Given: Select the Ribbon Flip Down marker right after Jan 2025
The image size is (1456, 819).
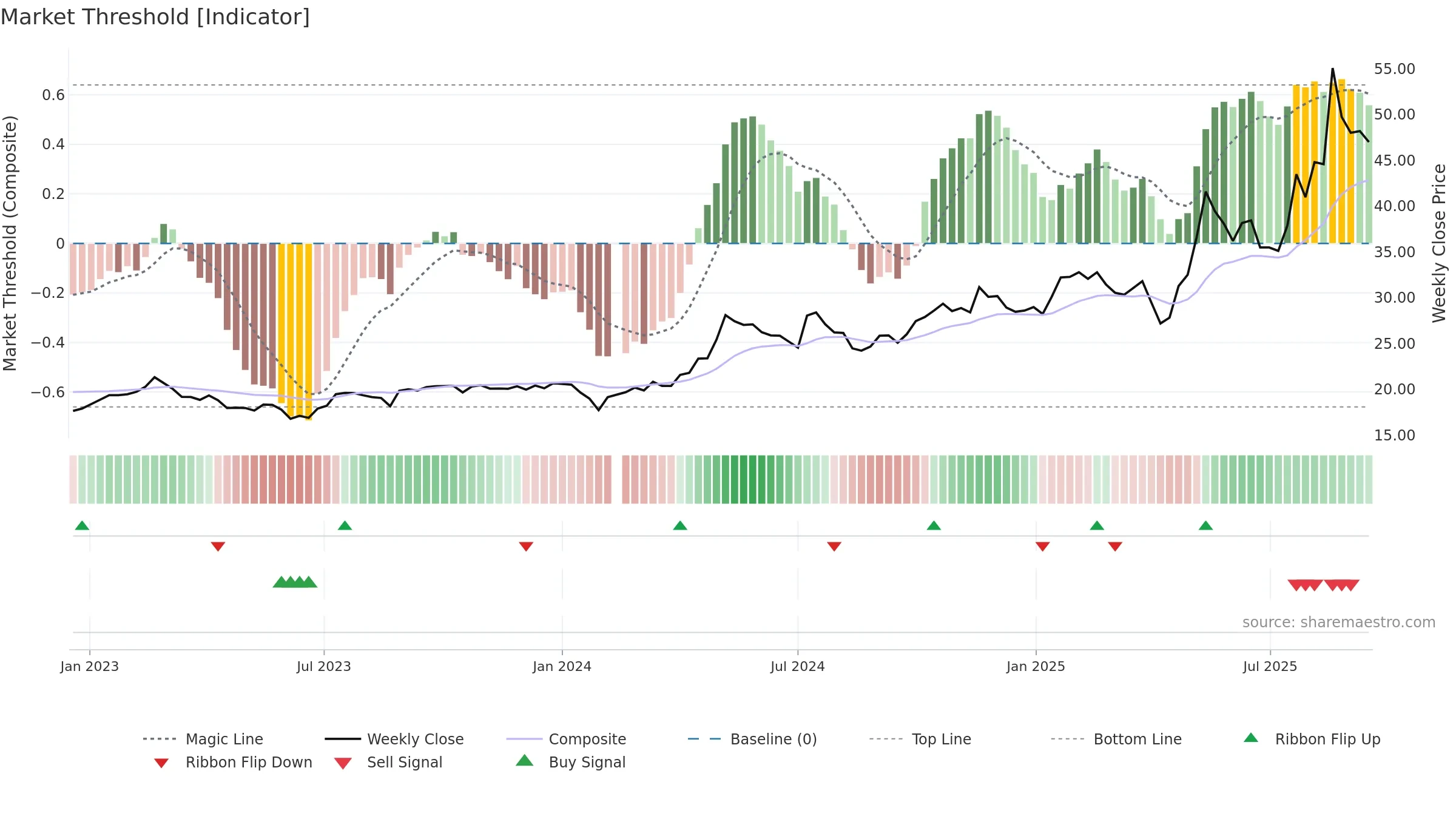Looking at the screenshot, I should [x=1043, y=547].
